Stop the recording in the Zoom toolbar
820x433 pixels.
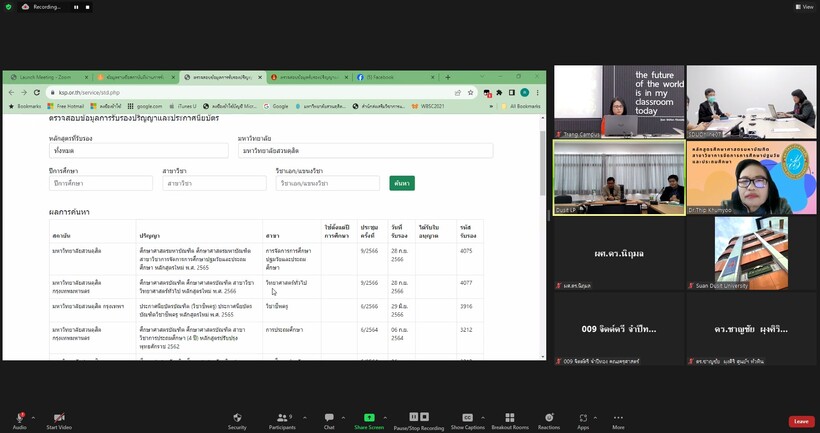[425, 417]
